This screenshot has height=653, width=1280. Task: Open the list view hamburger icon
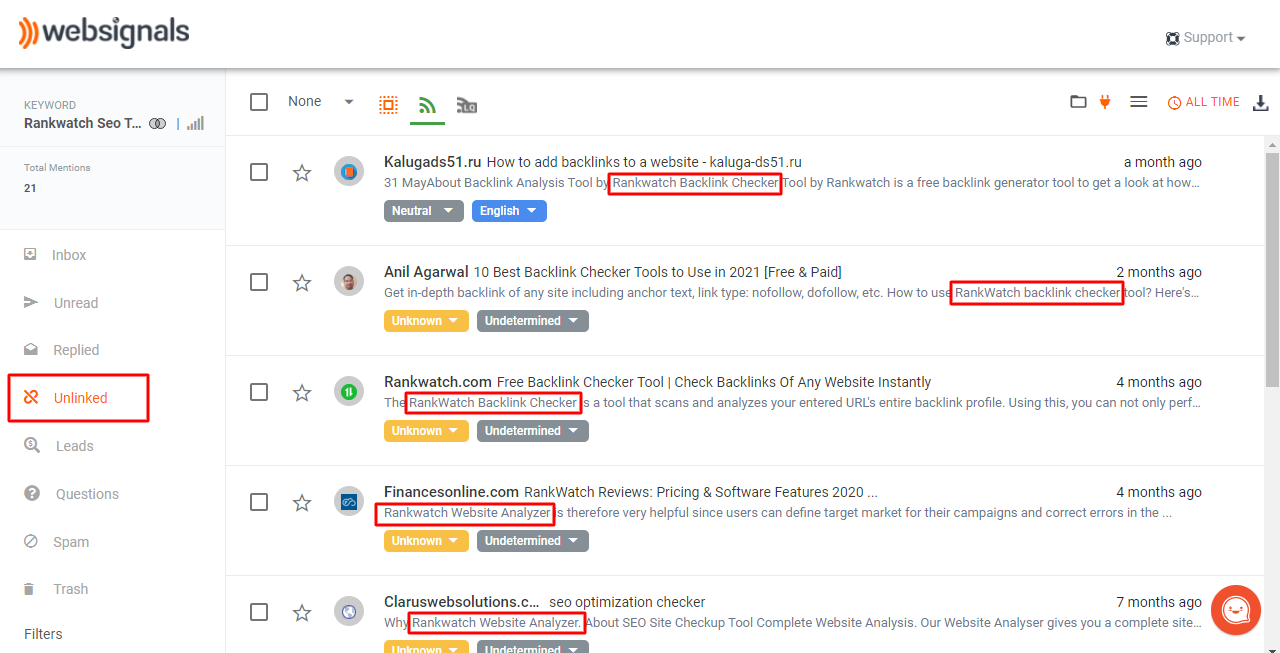click(1138, 102)
